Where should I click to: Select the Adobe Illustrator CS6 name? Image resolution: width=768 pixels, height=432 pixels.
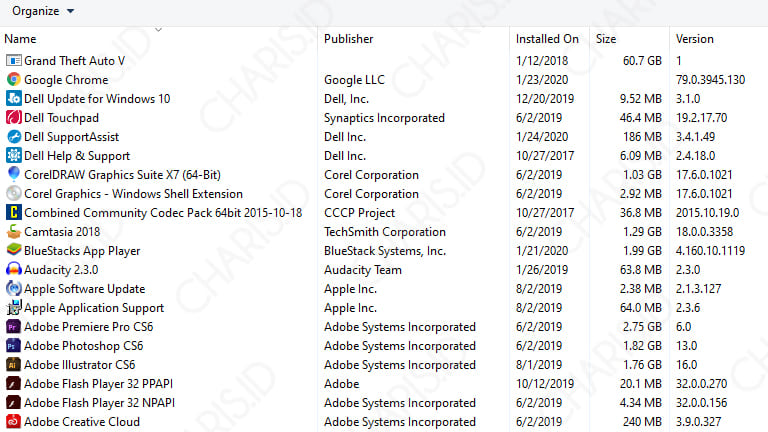coord(79,365)
